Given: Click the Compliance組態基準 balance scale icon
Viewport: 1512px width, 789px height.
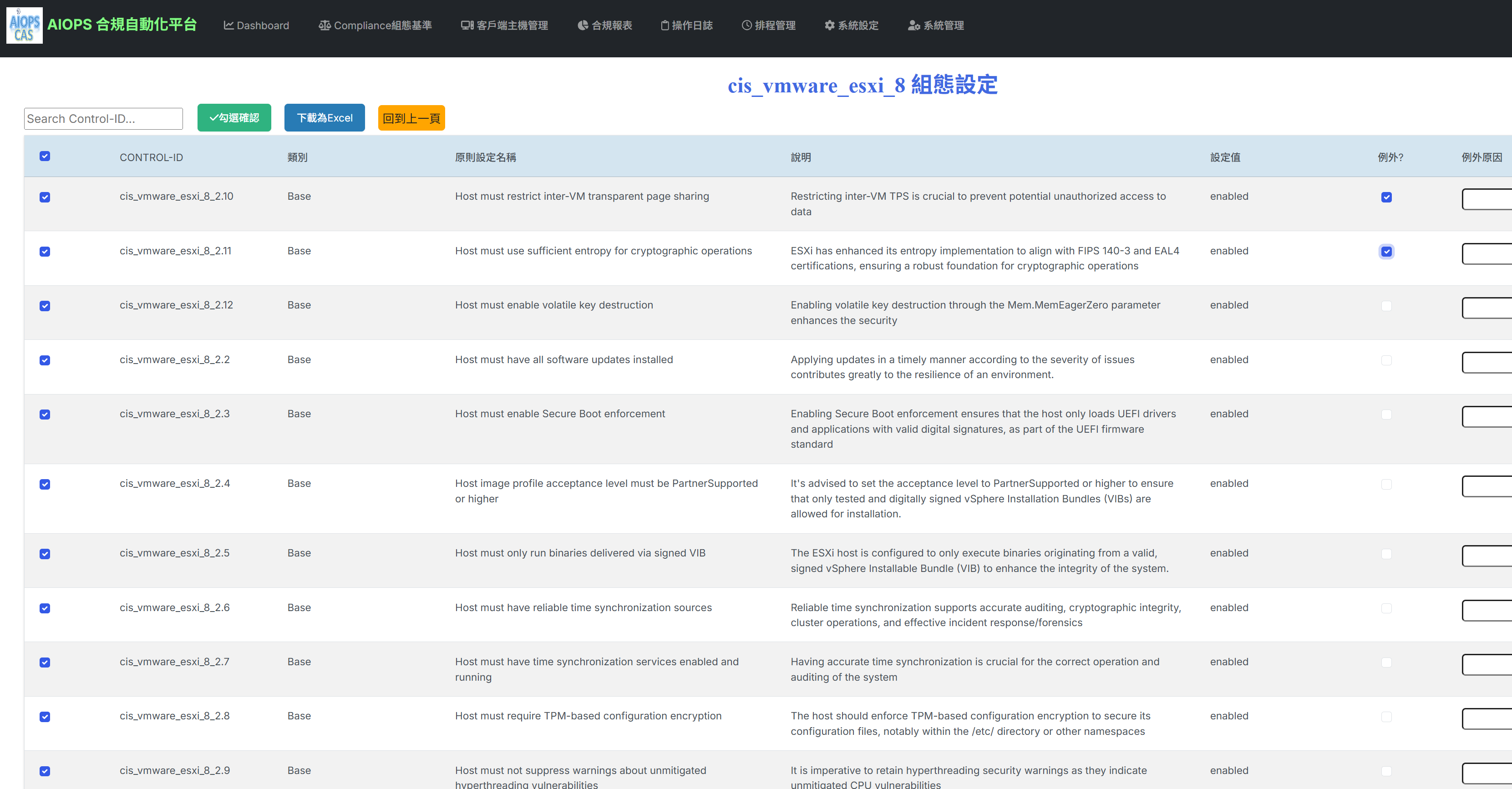Looking at the screenshot, I should (x=325, y=25).
